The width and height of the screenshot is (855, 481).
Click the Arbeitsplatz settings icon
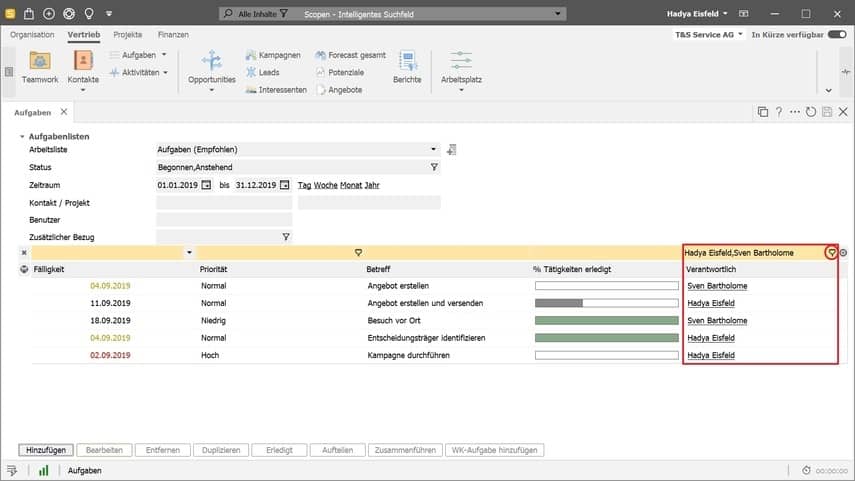461,60
